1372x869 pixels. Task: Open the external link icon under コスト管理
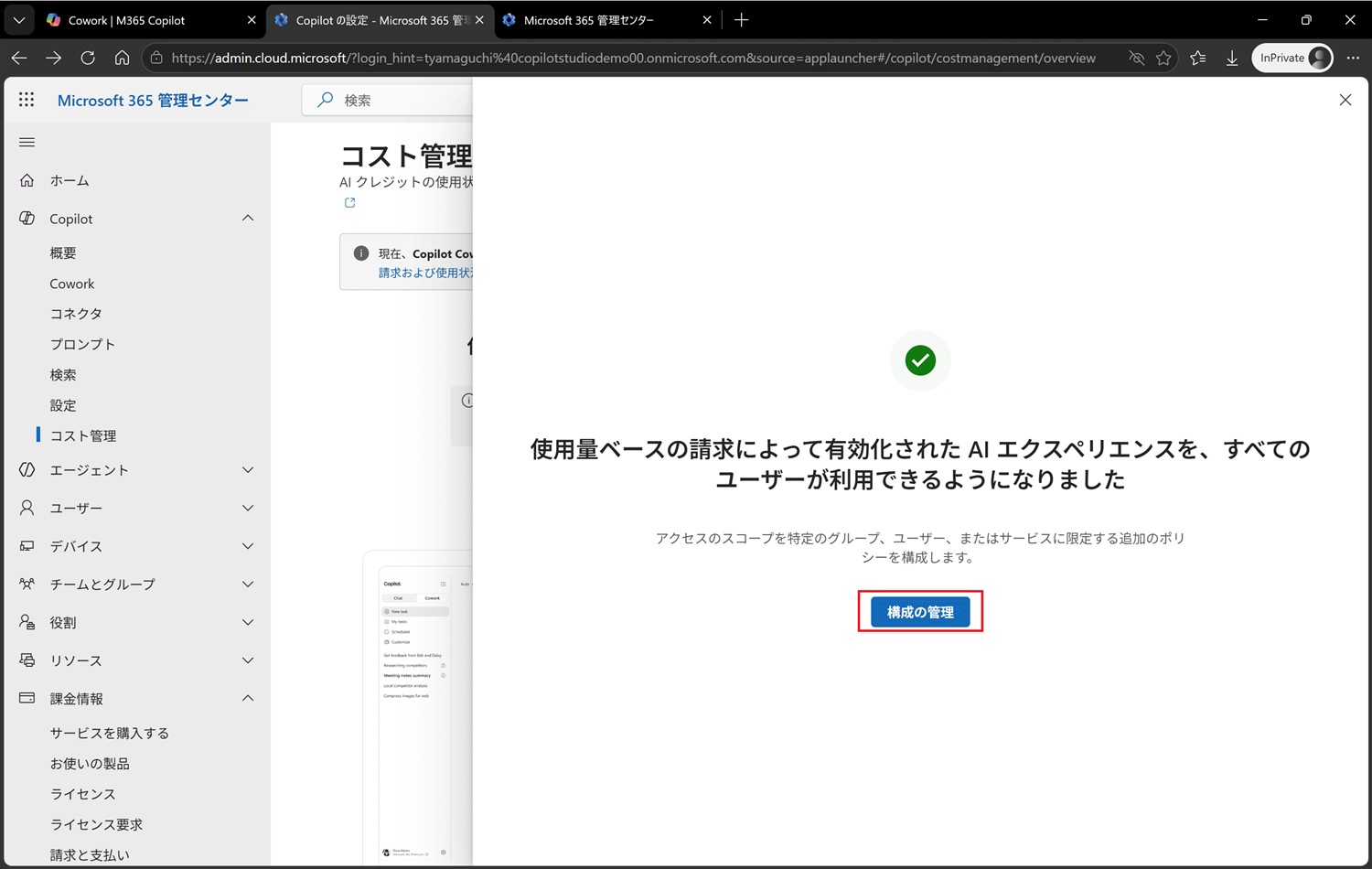click(349, 203)
